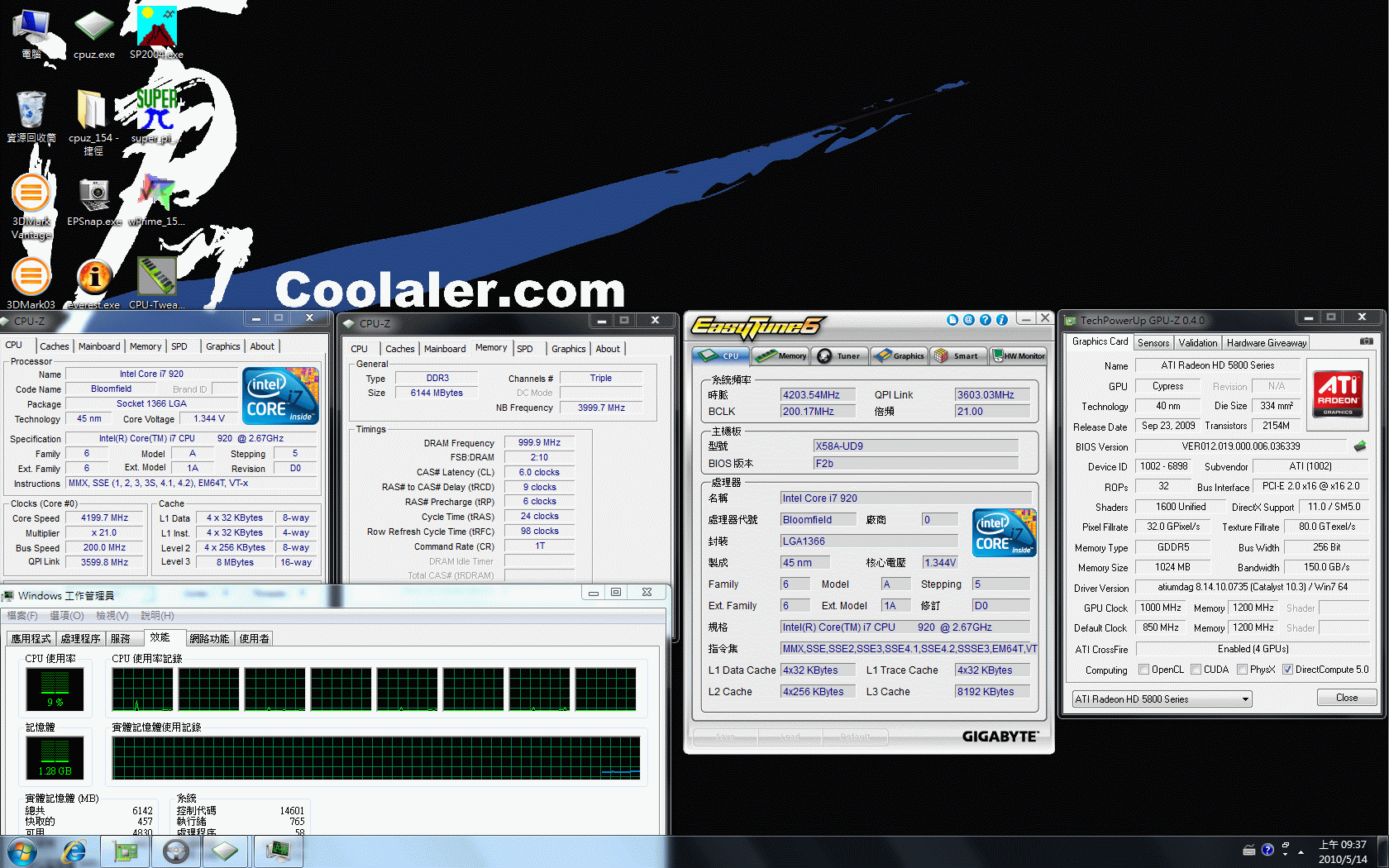
Task: Switch to Tuner tab in EasyTune6
Action: [x=839, y=355]
